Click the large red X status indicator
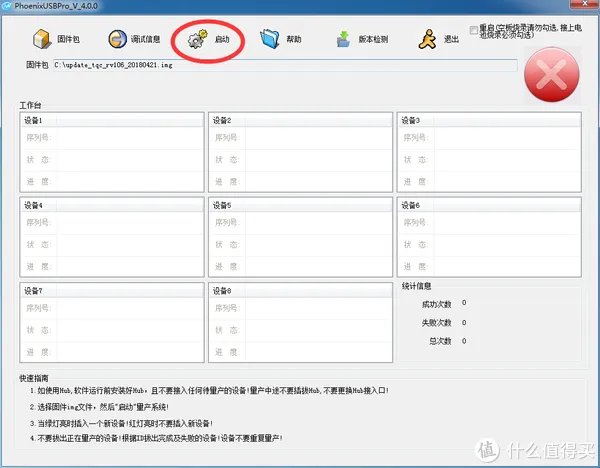The image size is (600, 468). pyautogui.click(x=551, y=75)
